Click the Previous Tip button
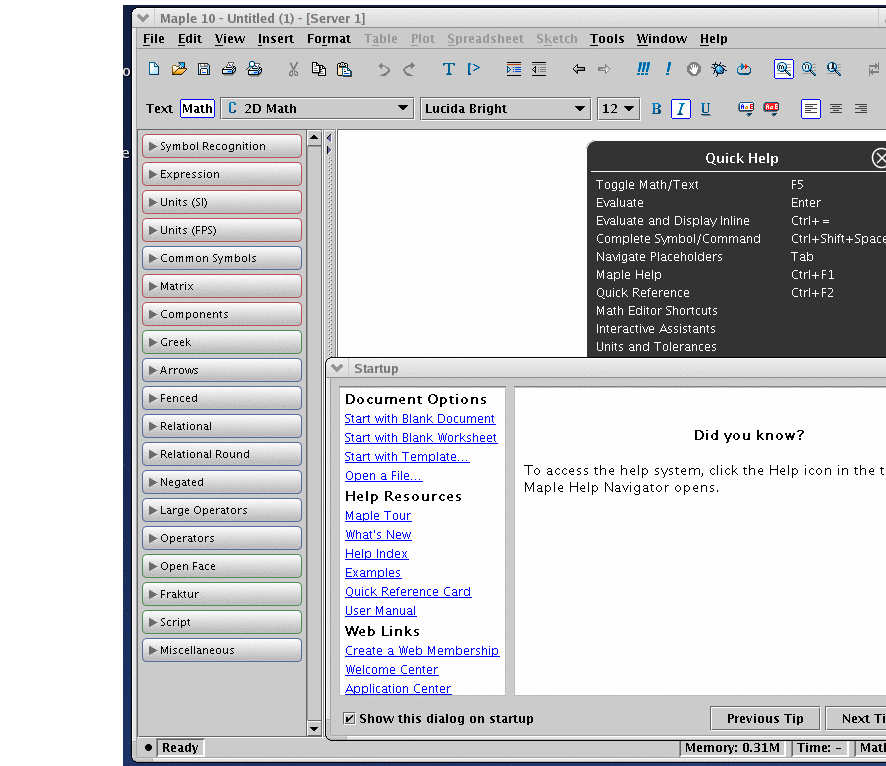This screenshot has height=766, width=886. [765, 719]
